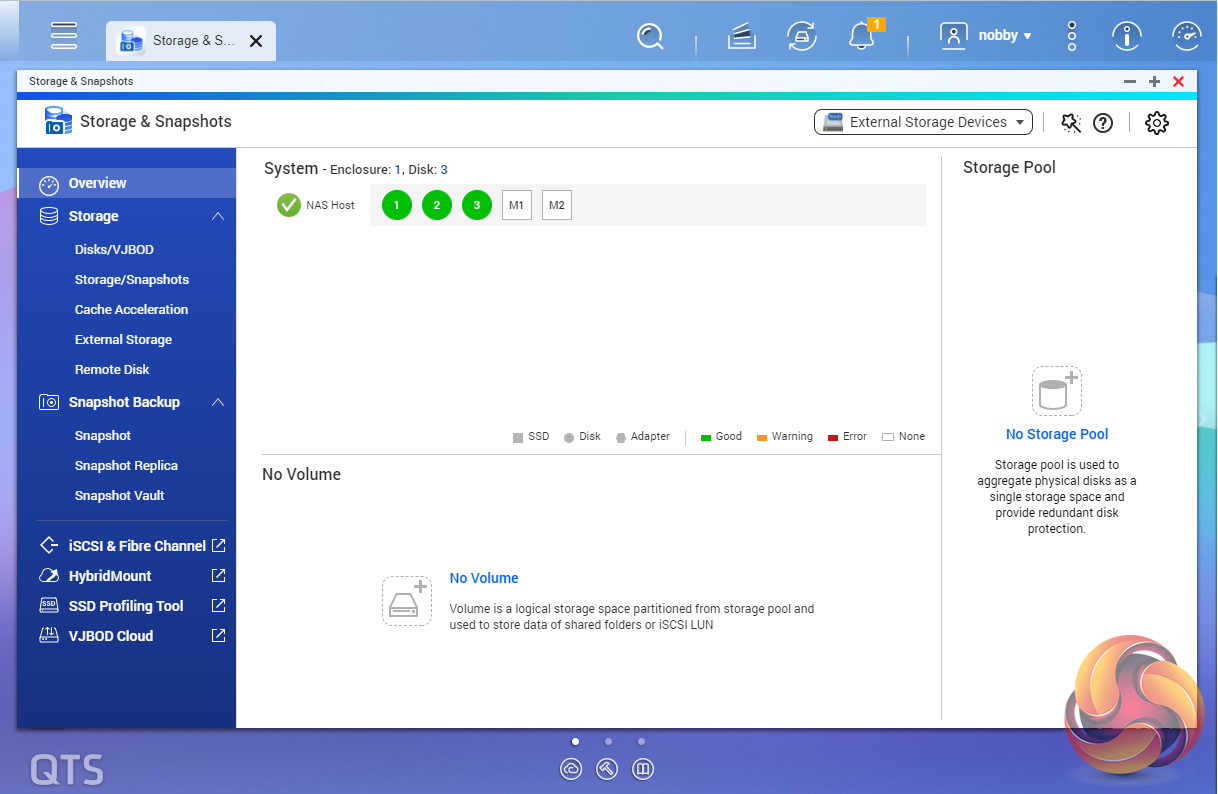This screenshot has height=794, width=1218.
Task: Select the M2 SSD slot icon
Action: pos(557,205)
